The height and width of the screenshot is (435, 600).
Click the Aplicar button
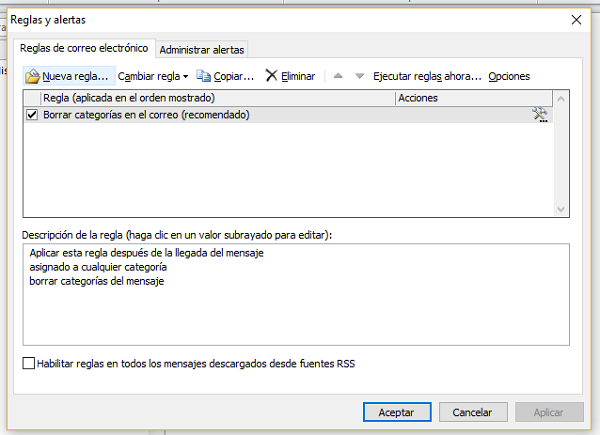pos(549,412)
